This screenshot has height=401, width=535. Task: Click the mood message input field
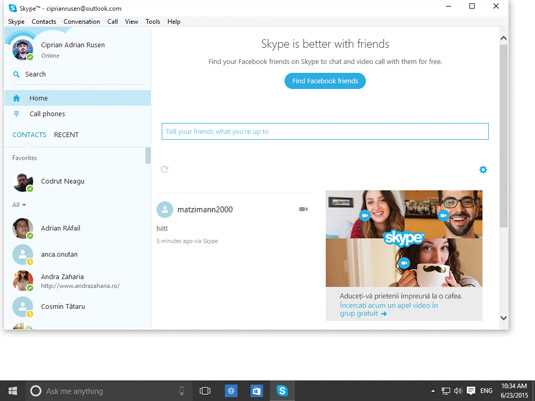(325, 131)
